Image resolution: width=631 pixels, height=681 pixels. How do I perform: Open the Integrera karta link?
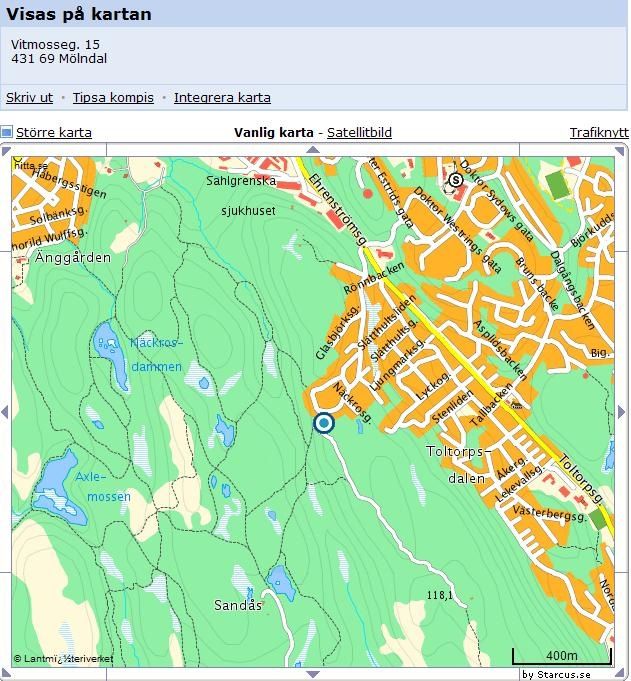pos(222,97)
